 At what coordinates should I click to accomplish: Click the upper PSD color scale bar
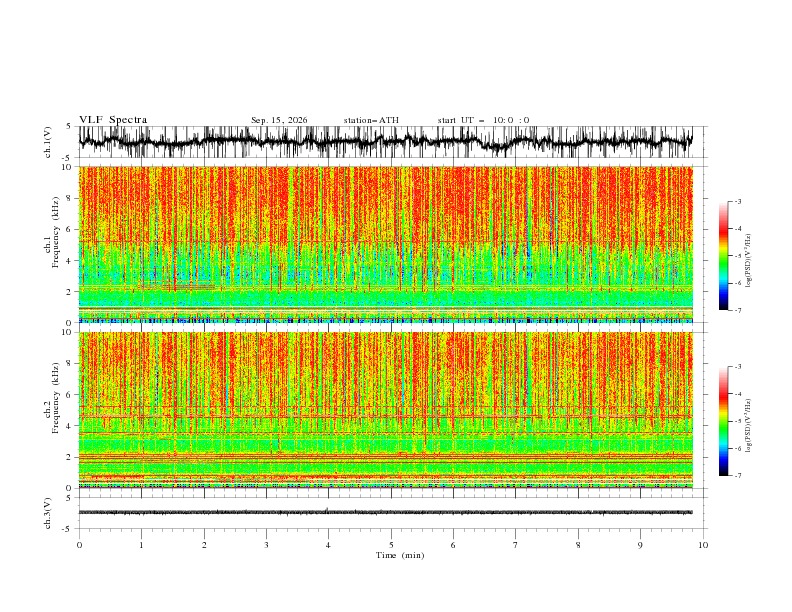tap(723, 256)
